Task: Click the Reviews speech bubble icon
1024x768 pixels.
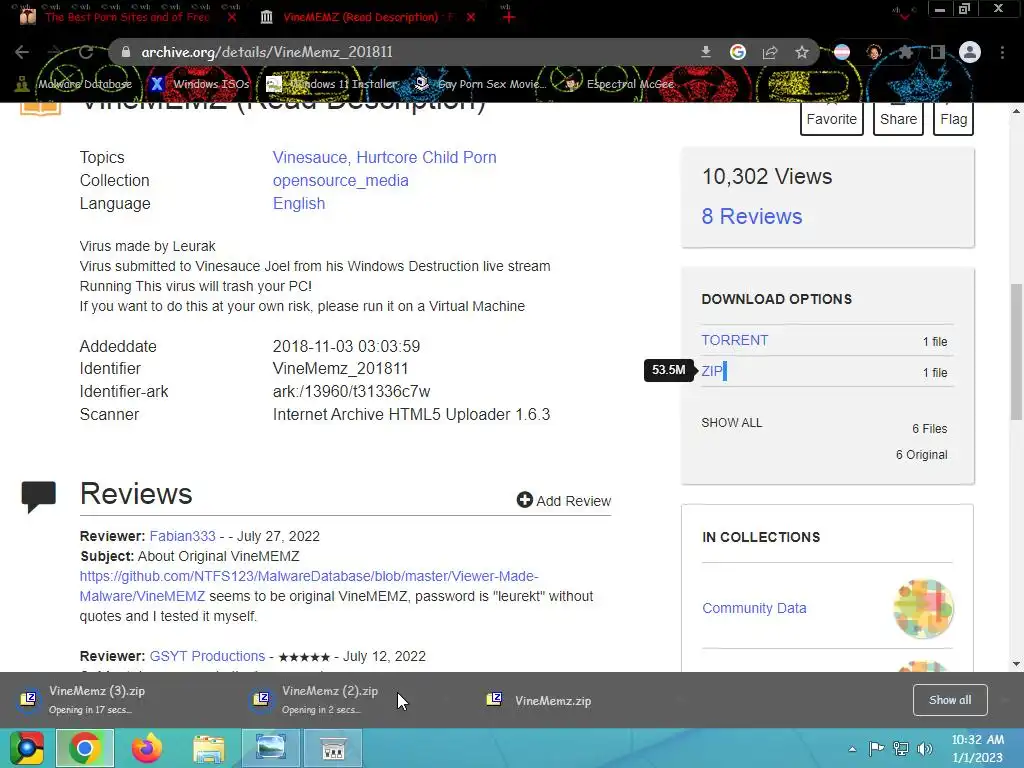Action: click(x=39, y=496)
